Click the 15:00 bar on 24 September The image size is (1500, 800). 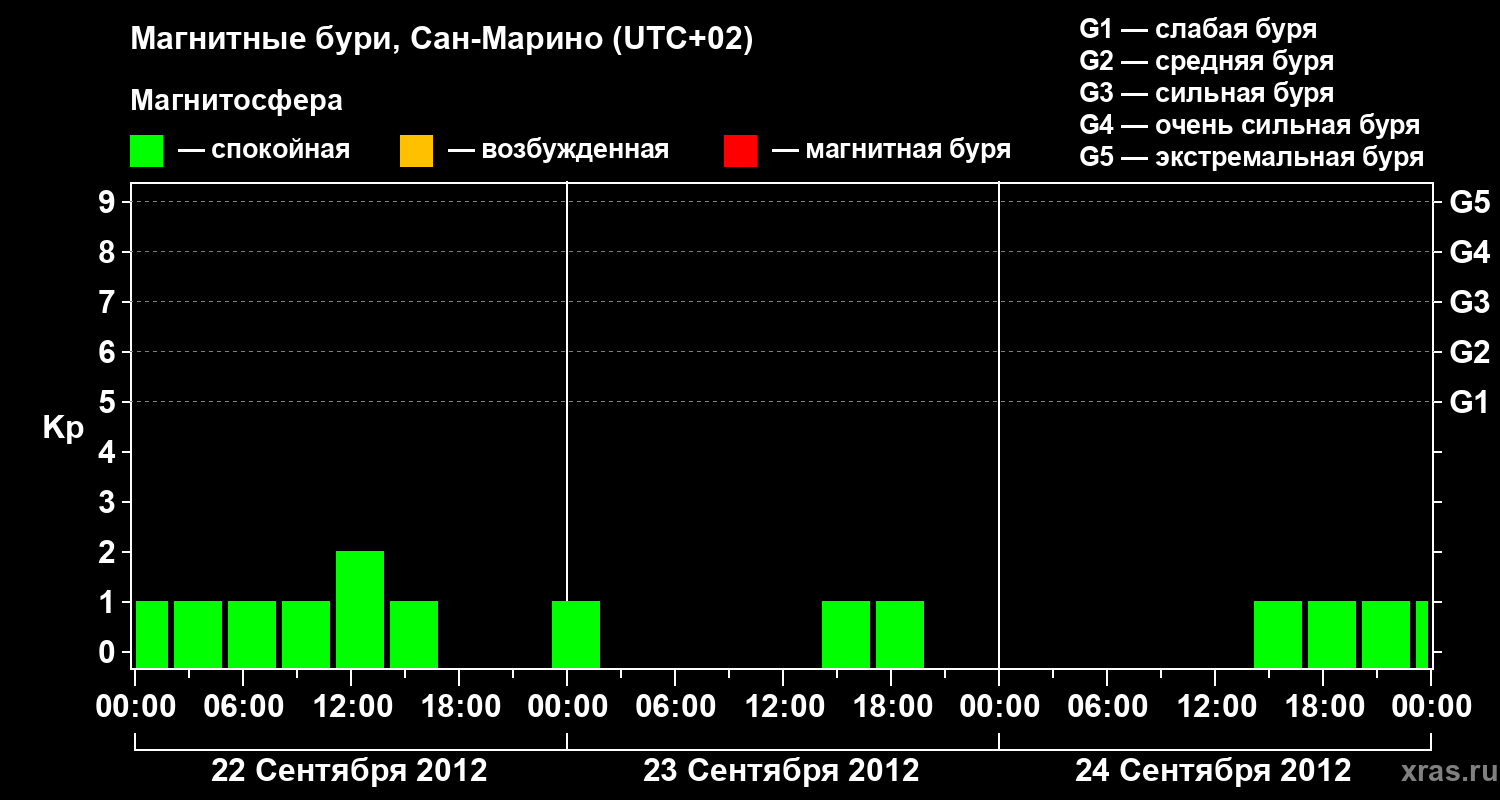[x=1278, y=634]
